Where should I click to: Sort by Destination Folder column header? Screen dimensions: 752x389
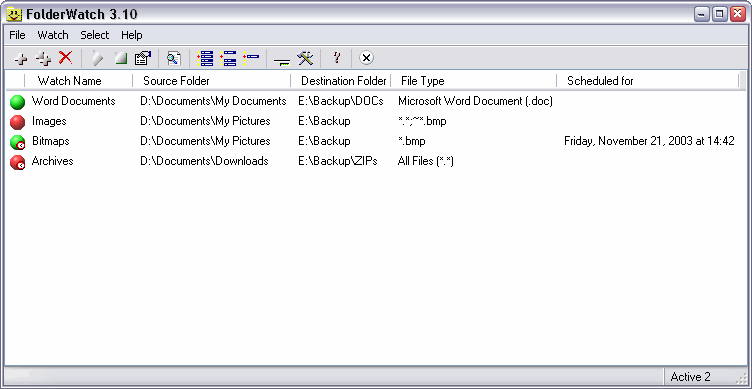coord(341,81)
